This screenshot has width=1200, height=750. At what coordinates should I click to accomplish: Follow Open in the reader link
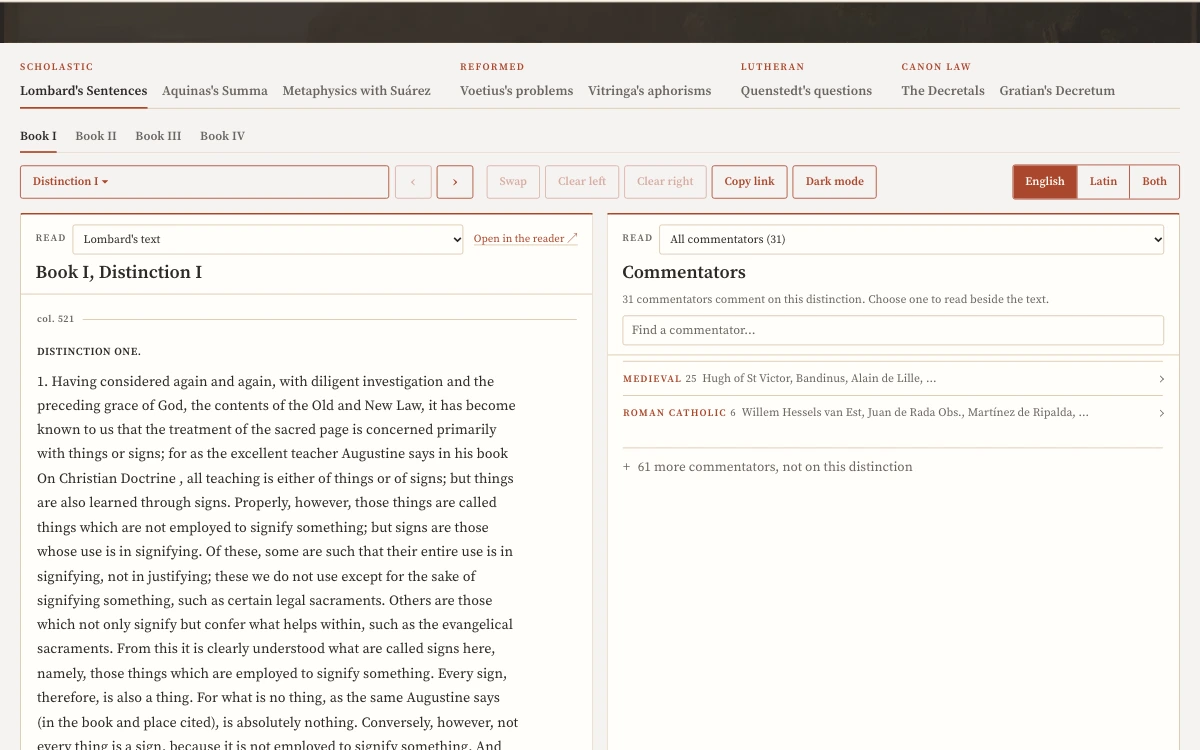click(x=526, y=239)
